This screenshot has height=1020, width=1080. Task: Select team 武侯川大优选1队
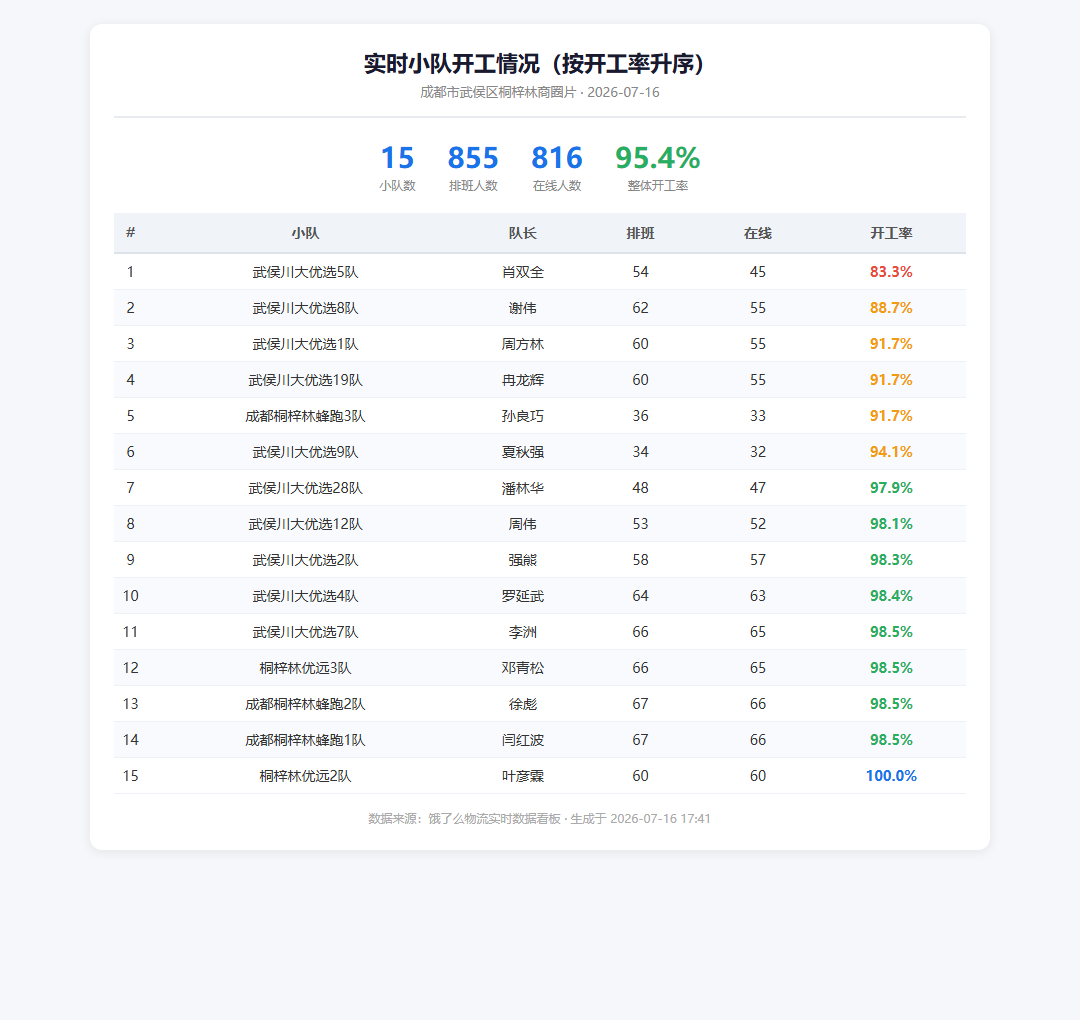point(305,344)
